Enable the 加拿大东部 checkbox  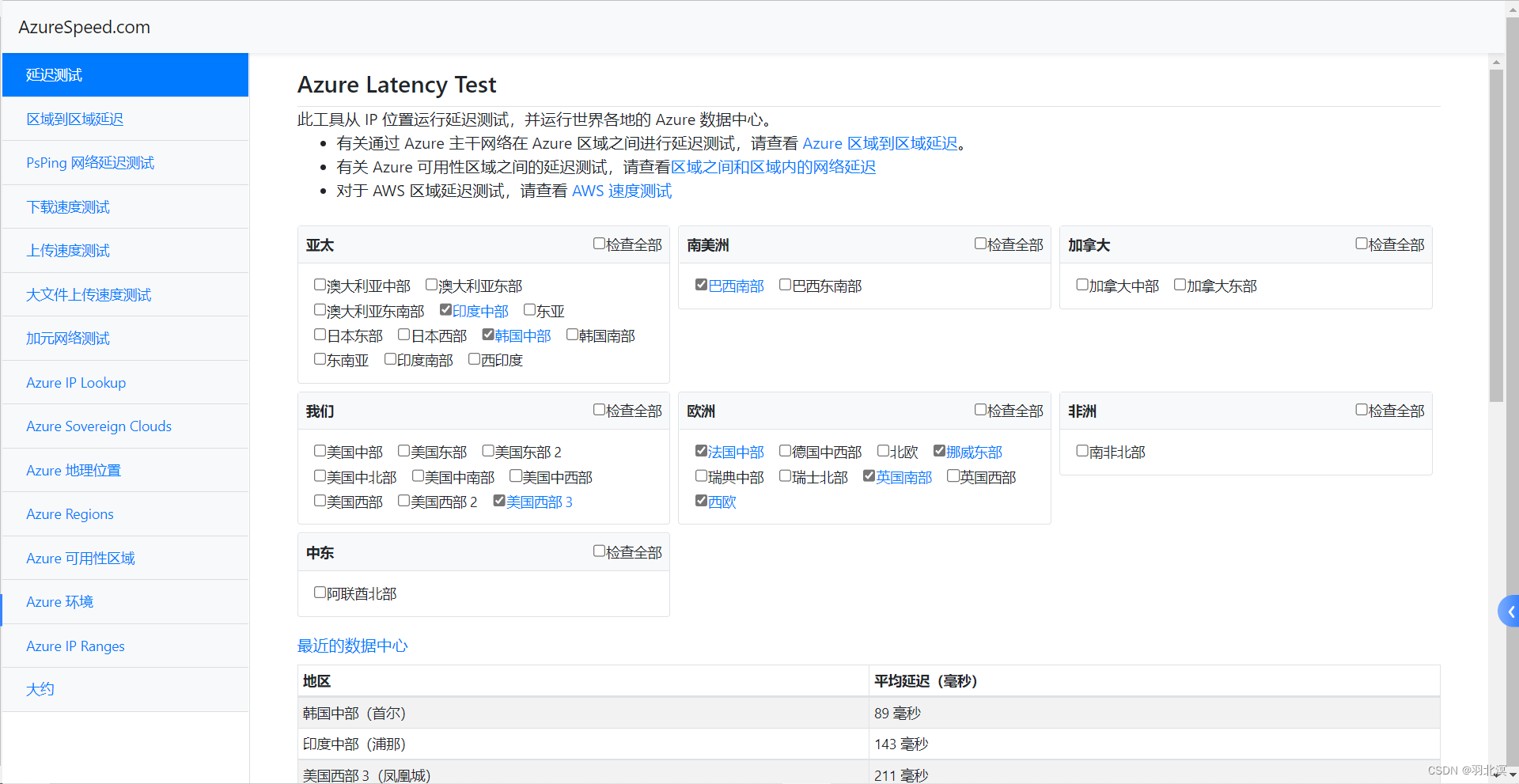tap(1180, 285)
